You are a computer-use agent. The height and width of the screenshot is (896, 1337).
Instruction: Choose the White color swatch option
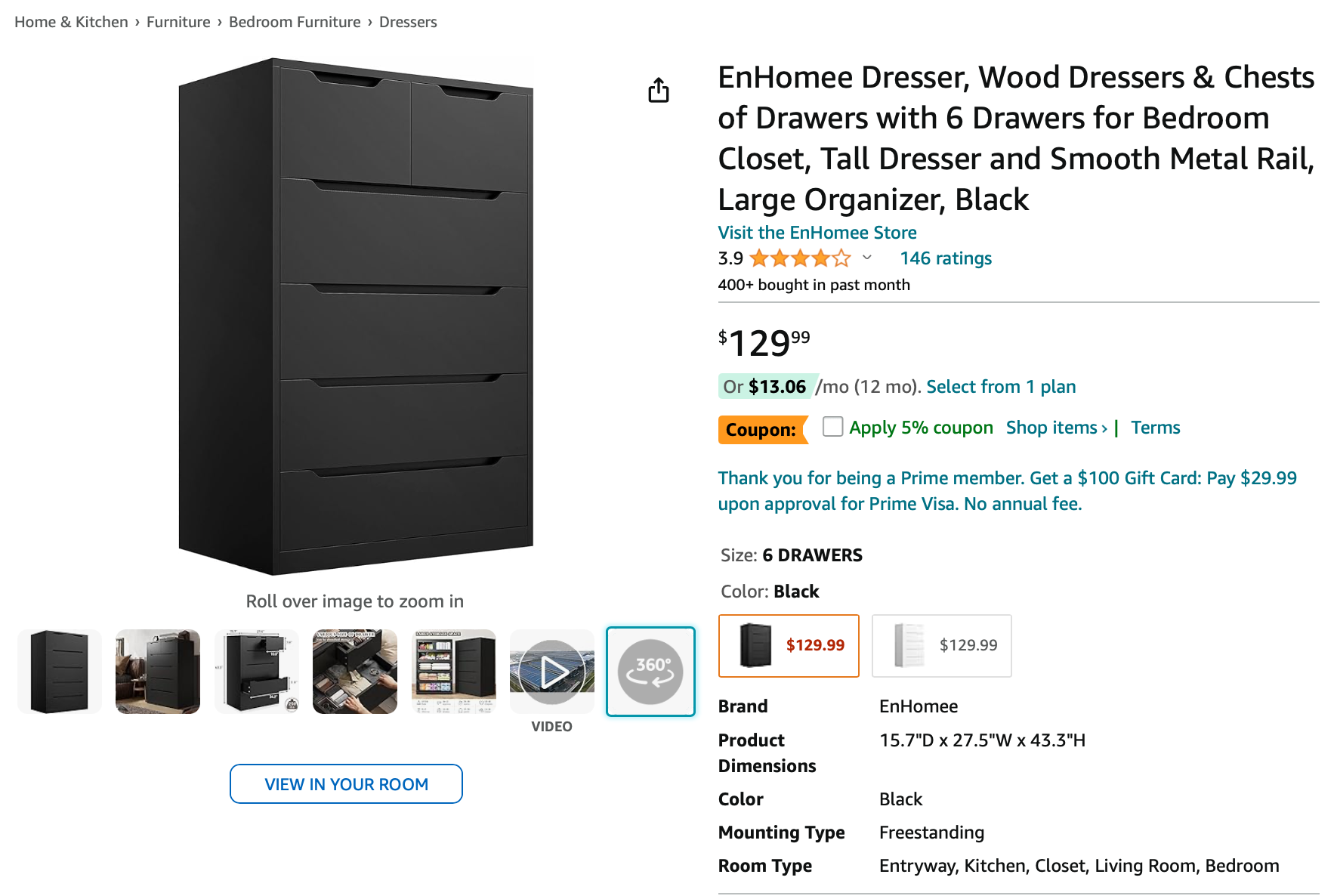pyautogui.click(x=942, y=646)
